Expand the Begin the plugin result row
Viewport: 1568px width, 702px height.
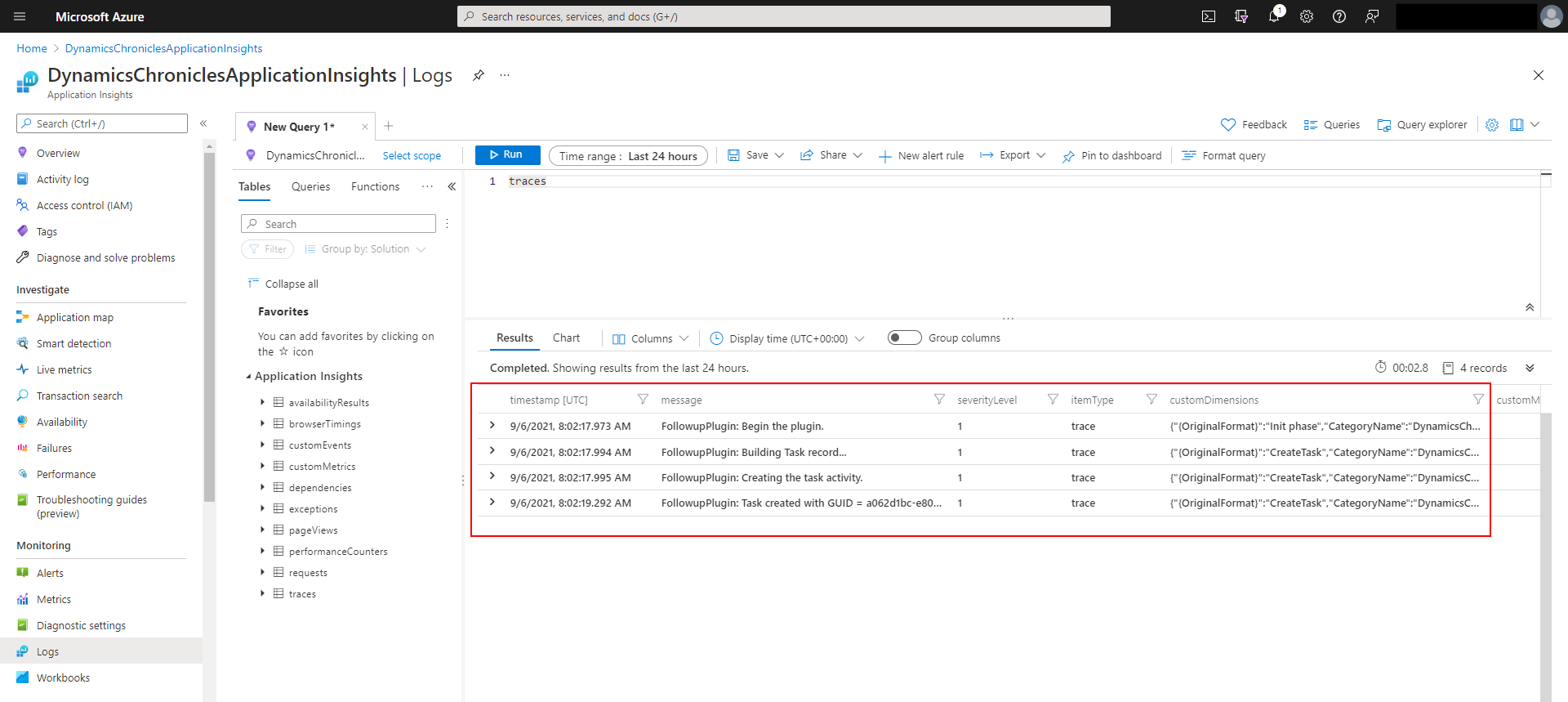(x=492, y=426)
